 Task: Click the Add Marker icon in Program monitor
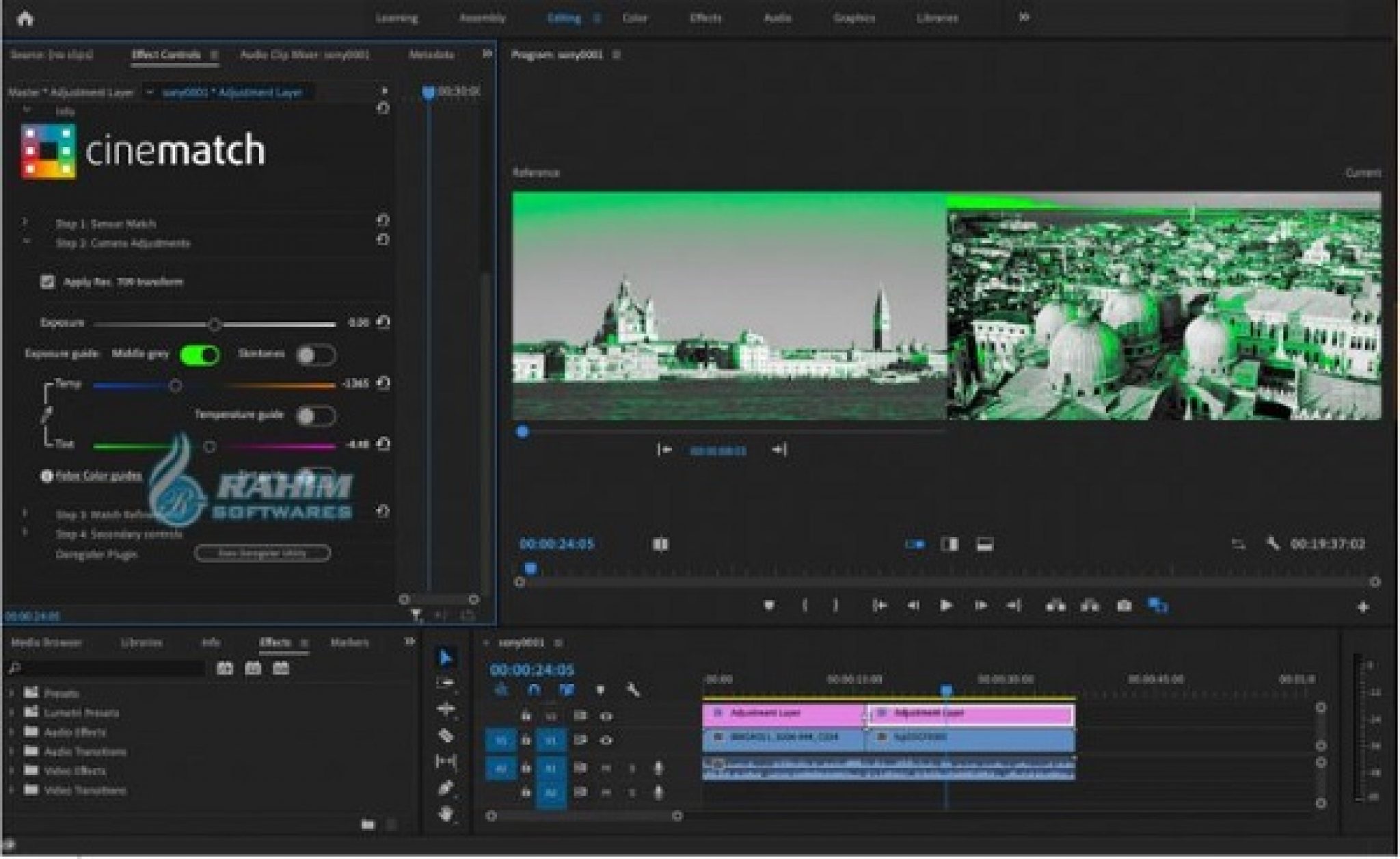pos(769,606)
